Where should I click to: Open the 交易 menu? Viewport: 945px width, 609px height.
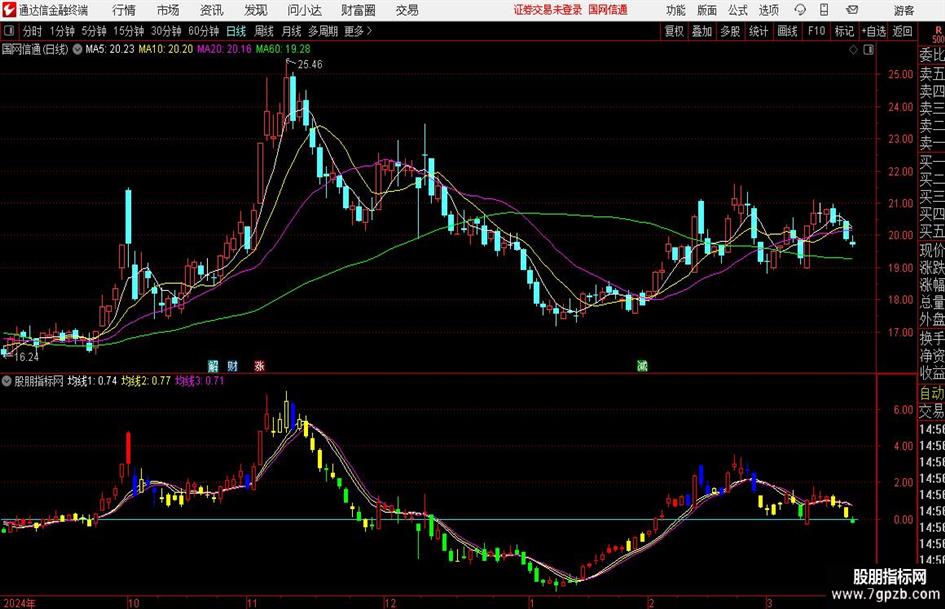[x=407, y=10]
